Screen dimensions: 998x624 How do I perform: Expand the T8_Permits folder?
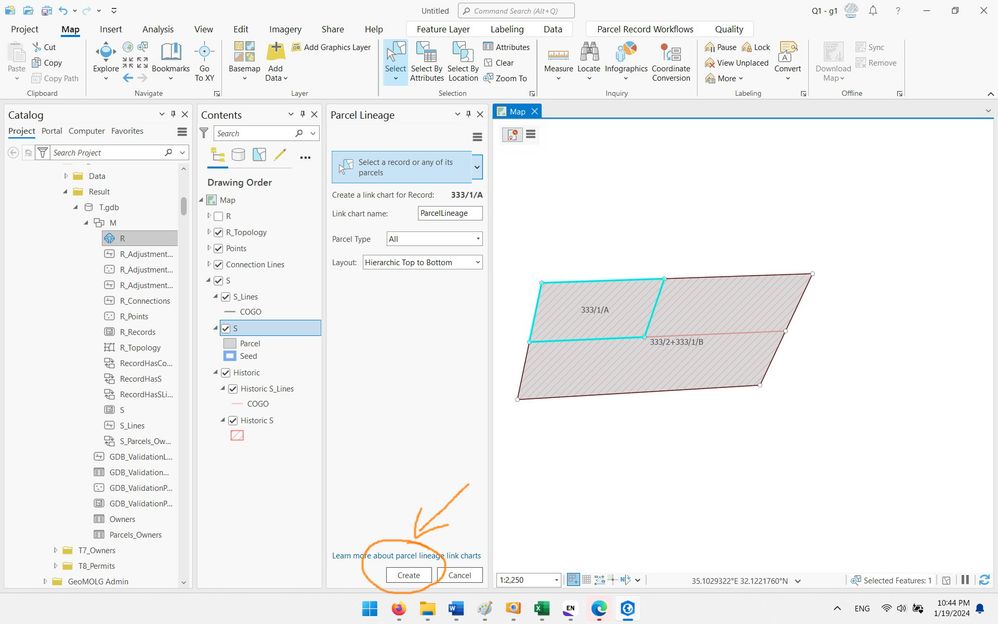(55, 566)
